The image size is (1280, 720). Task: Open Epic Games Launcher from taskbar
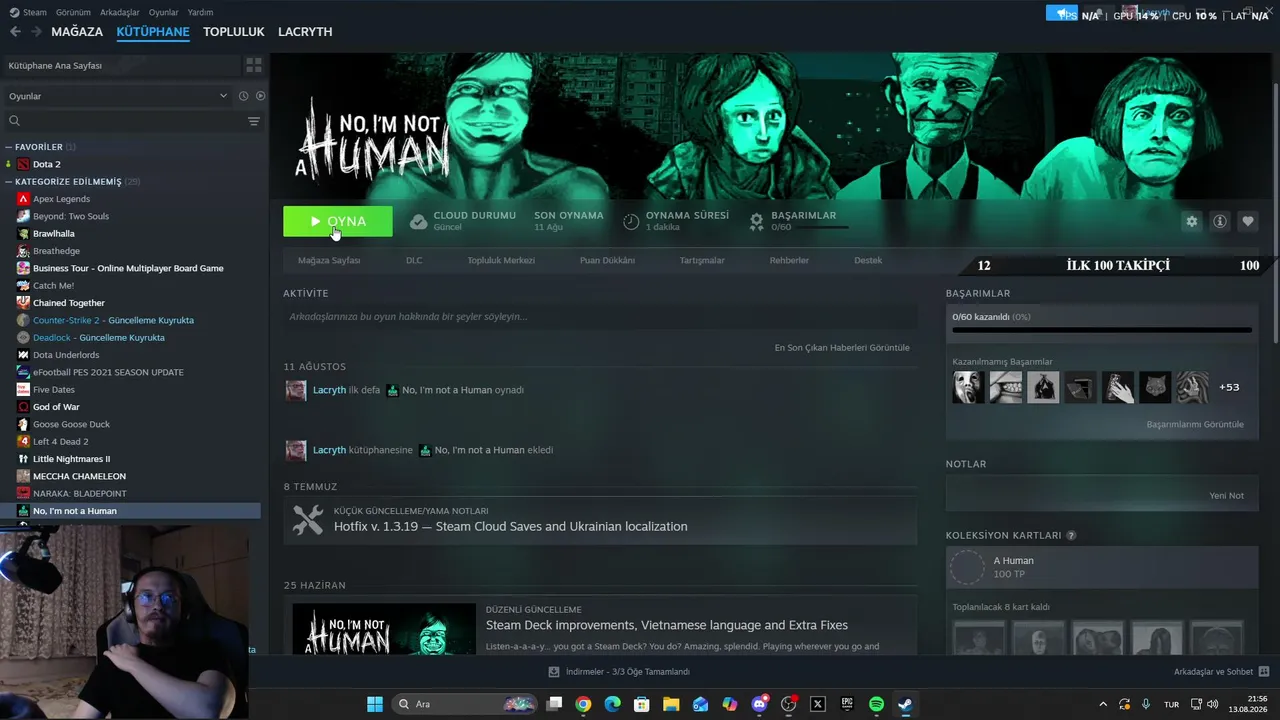pyautogui.click(x=847, y=704)
